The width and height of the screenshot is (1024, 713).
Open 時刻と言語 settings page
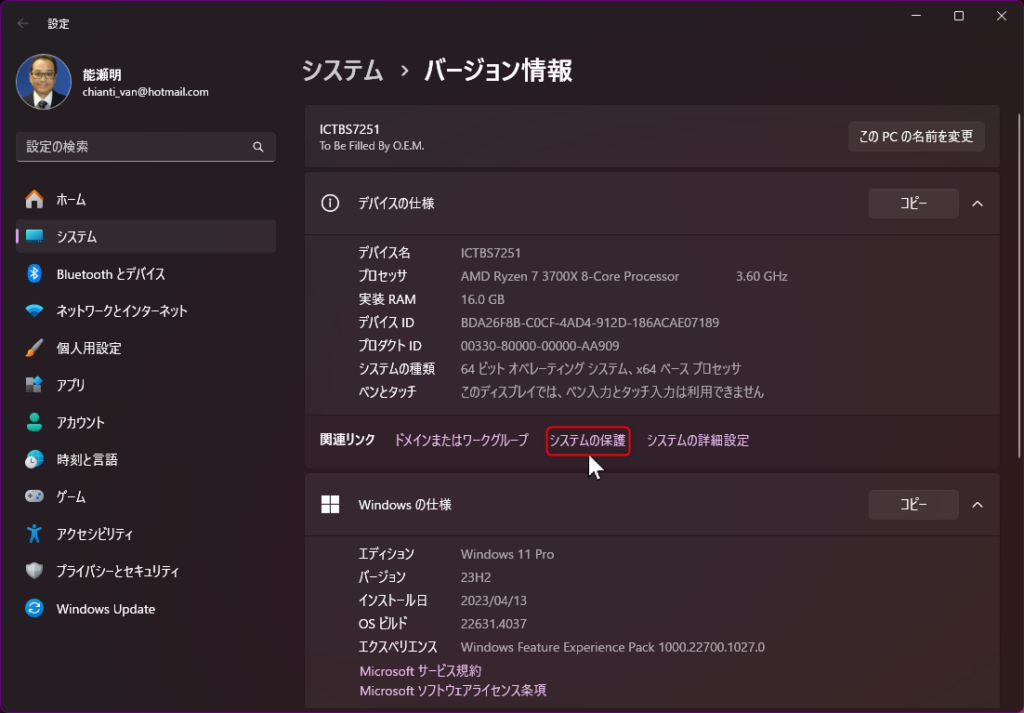tap(146, 459)
